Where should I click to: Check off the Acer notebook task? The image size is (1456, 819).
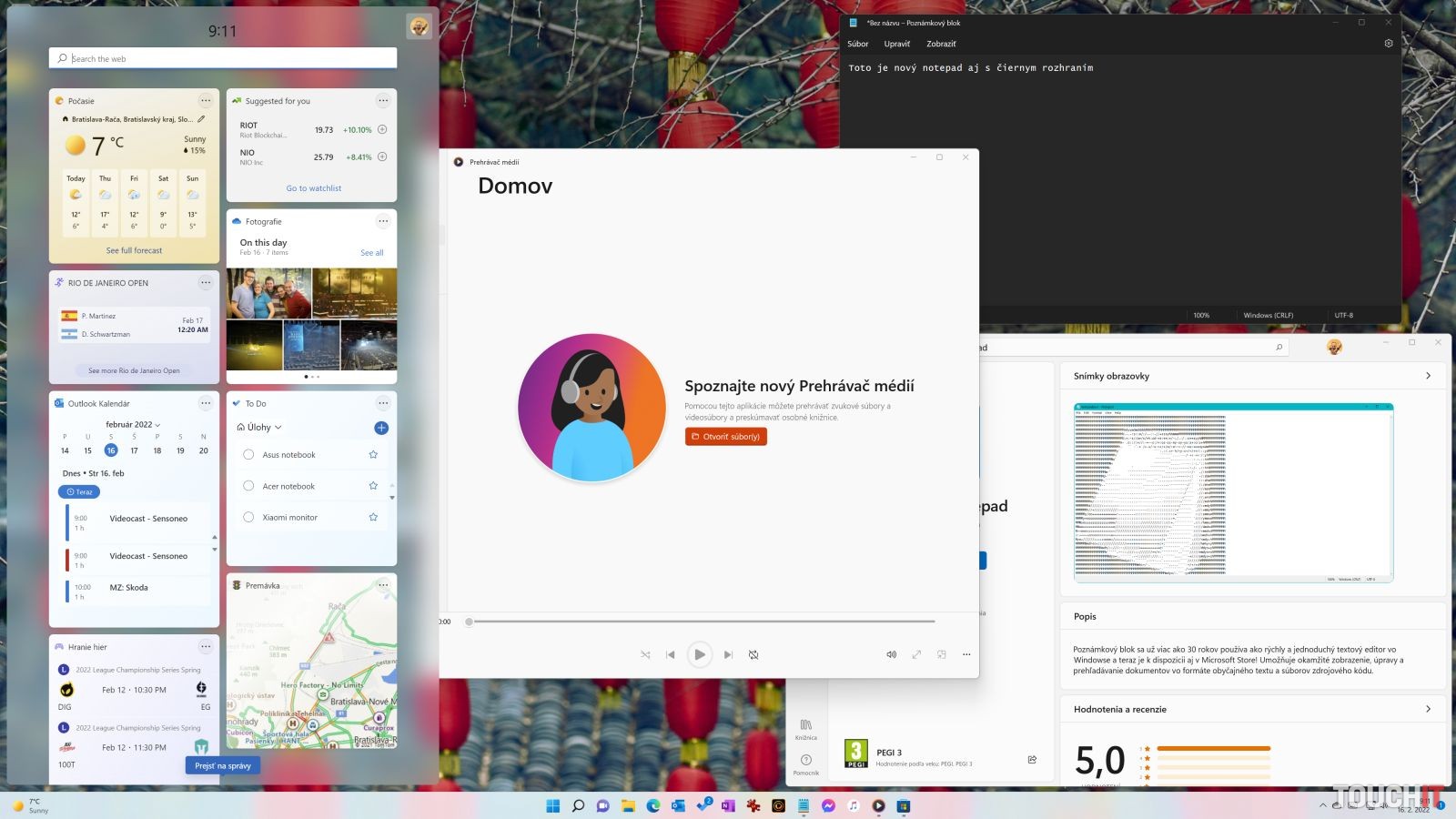tap(248, 486)
